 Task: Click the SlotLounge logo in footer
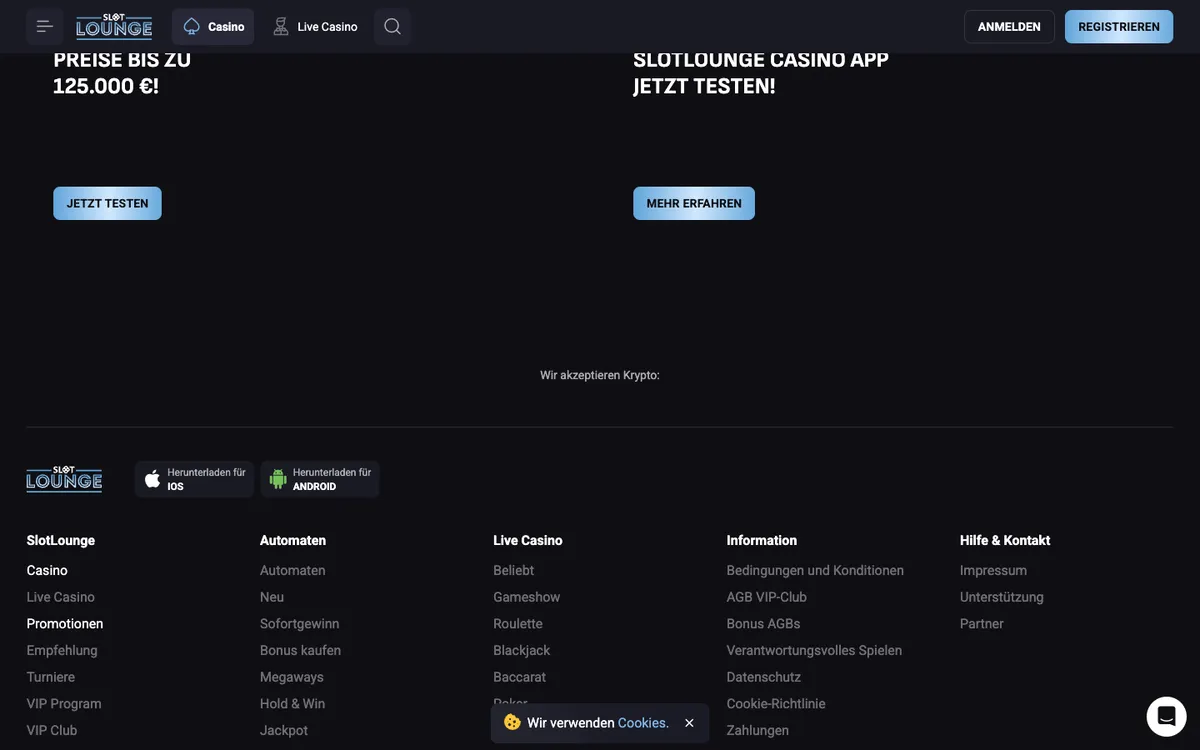click(64, 479)
